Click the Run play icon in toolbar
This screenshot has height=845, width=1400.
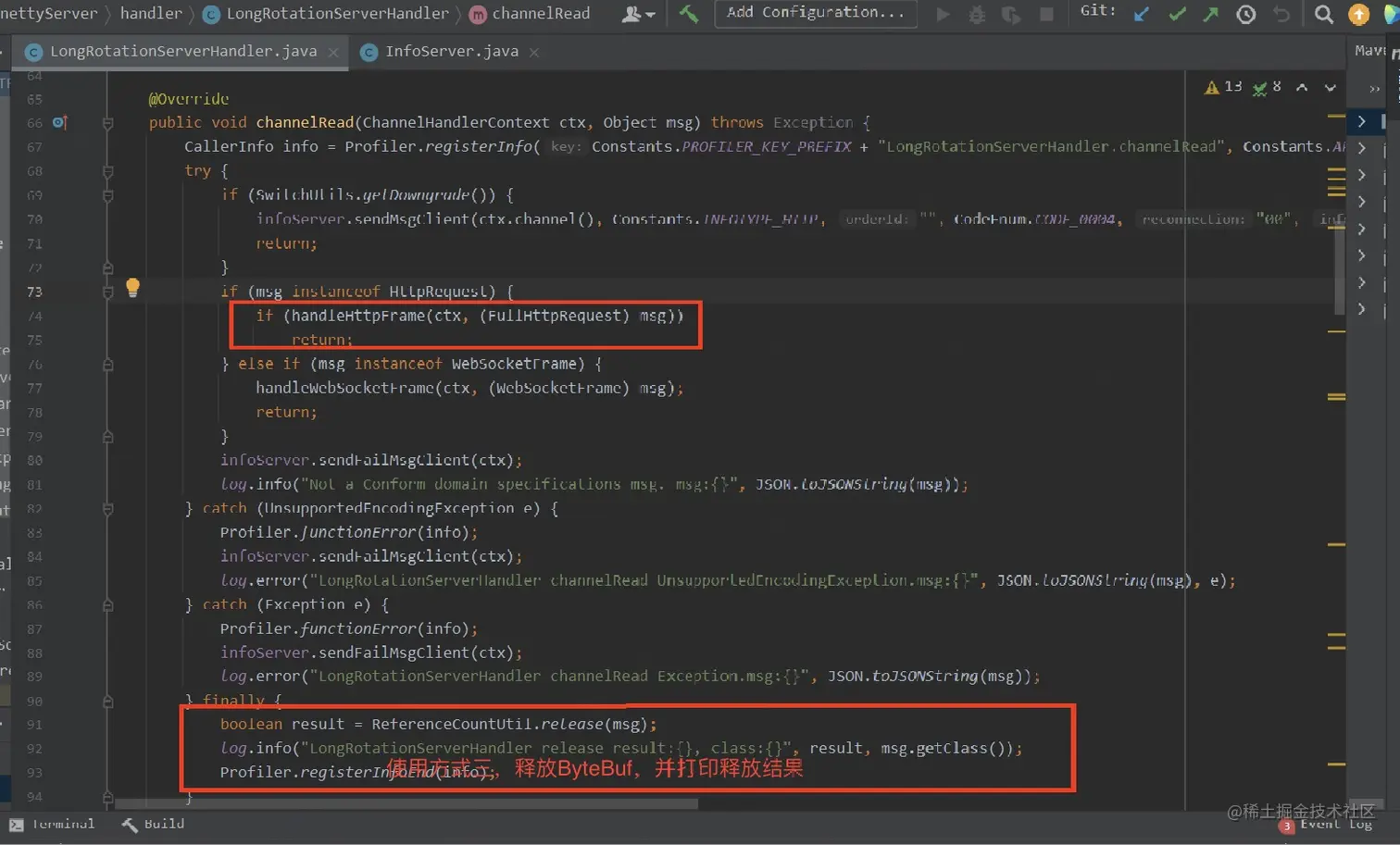[943, 15]
